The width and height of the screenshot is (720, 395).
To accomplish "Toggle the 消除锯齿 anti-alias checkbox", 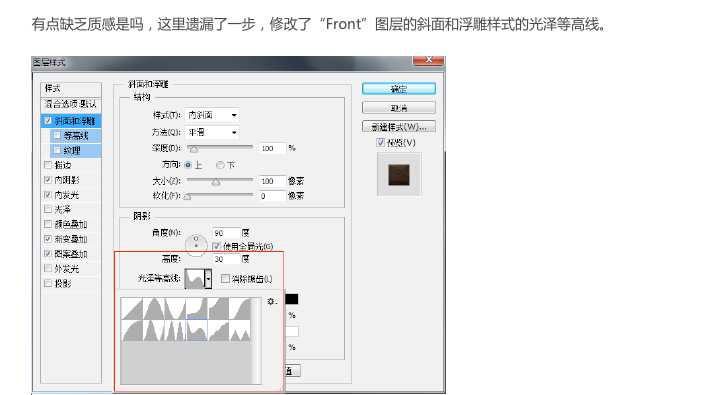I will (x=225, y=279).
